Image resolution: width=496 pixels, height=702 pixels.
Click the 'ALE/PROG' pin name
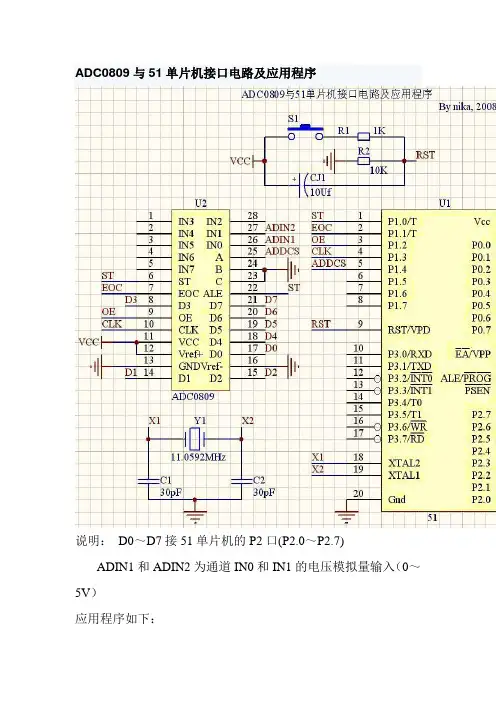click(466, 379)
